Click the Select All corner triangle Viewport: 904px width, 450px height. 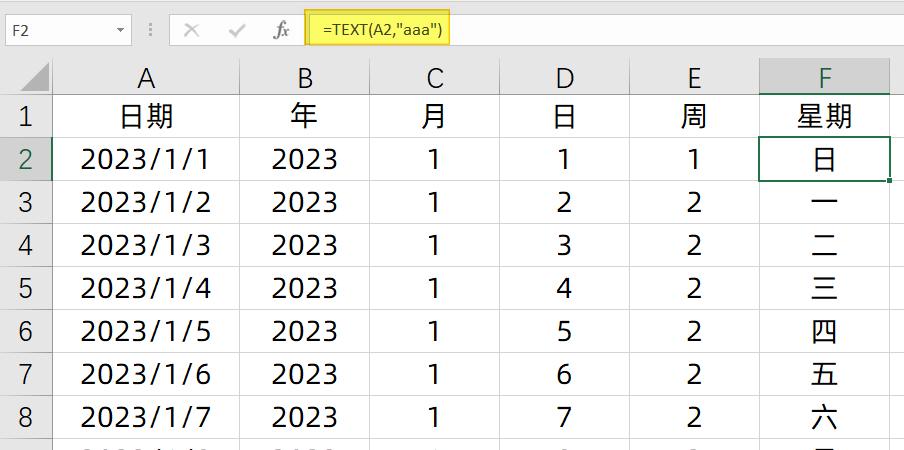coord(35,77)
